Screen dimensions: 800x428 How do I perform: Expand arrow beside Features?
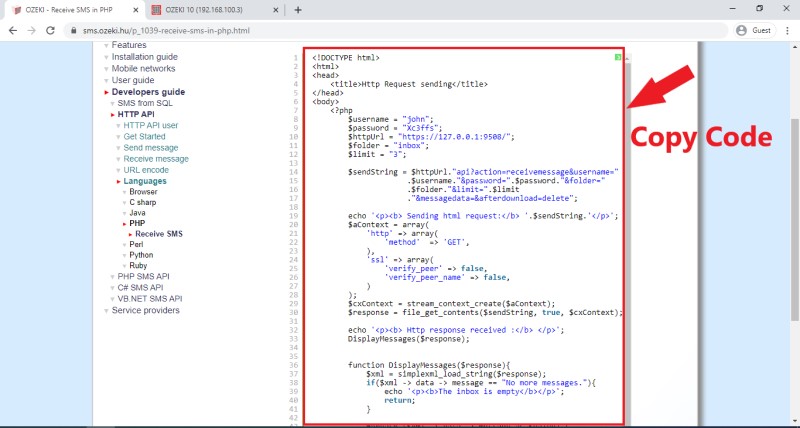[x=106, y=45]
